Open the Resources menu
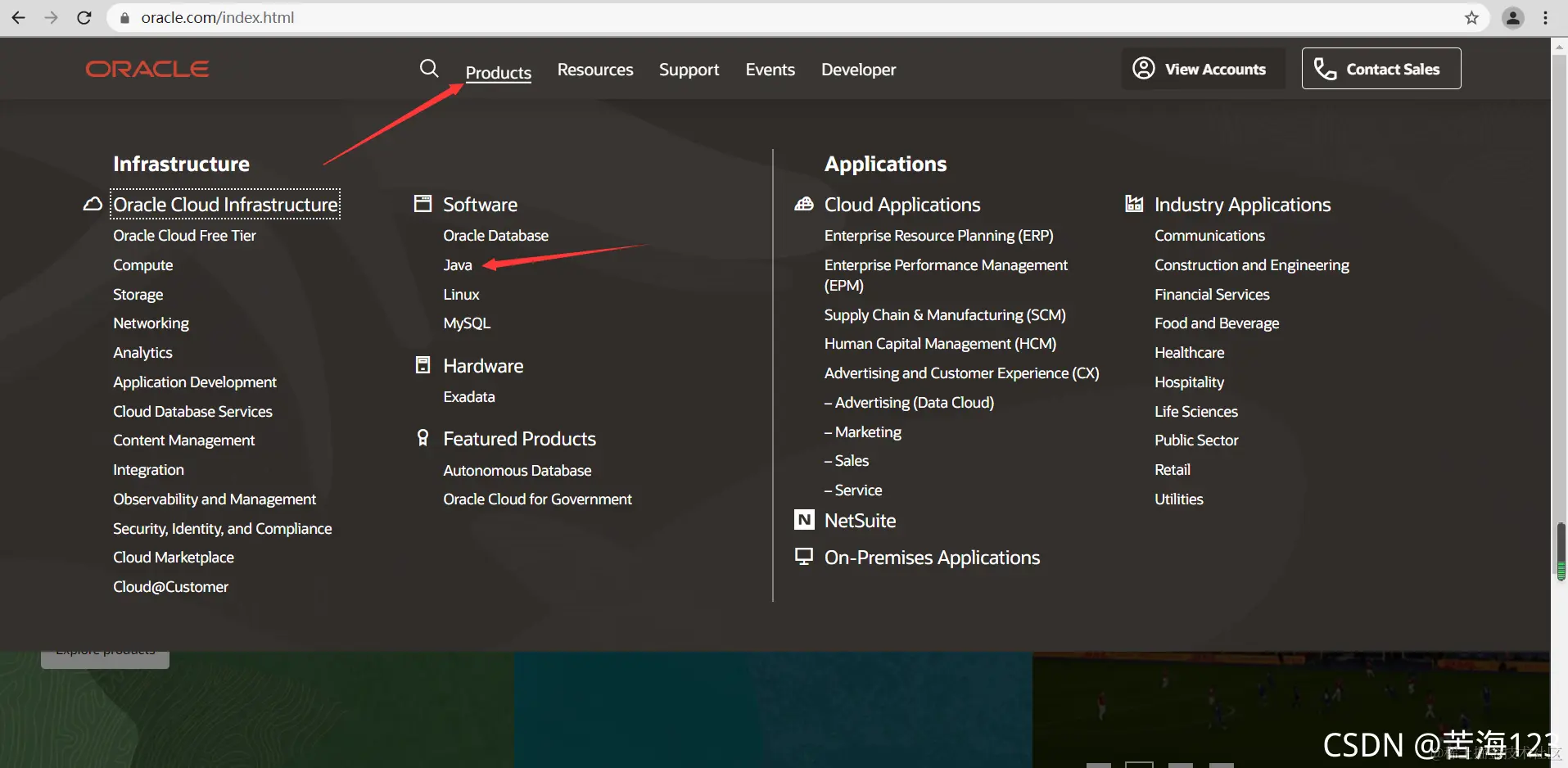1568x768 pixels. (595, 70)
